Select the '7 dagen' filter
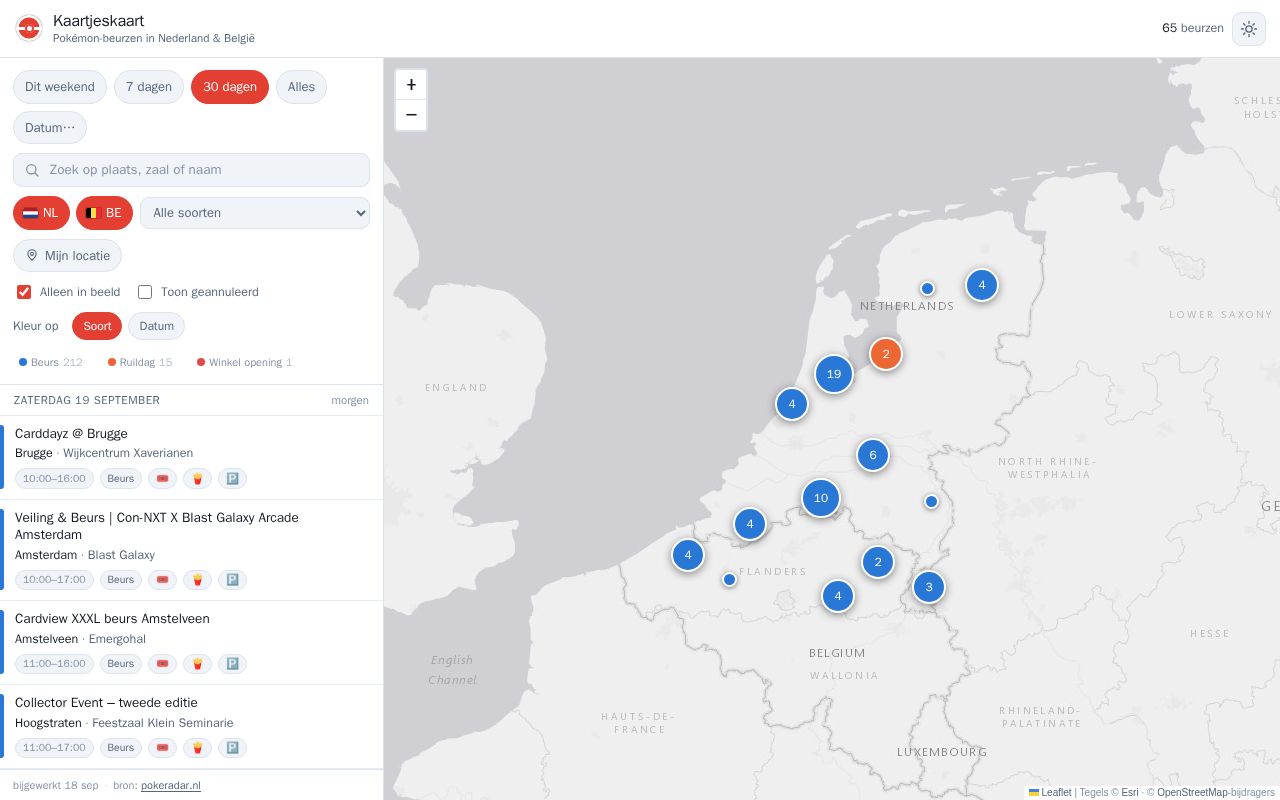Screen dimensions: 1280x800 tap(149, 87)
